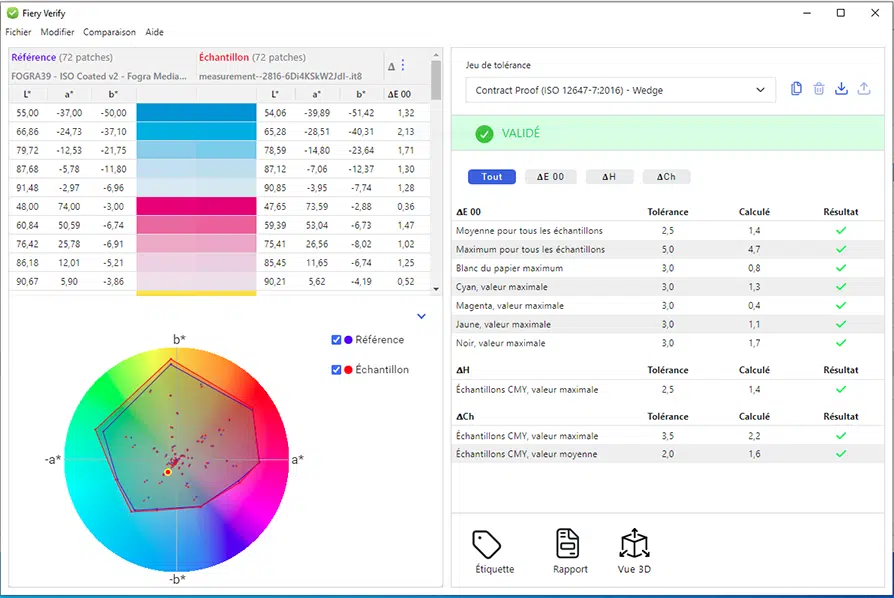Click the ΔE value 2,13 in the patch table
Image resolution: width=894 pixels, height=598 pixels.
point(406,132)
